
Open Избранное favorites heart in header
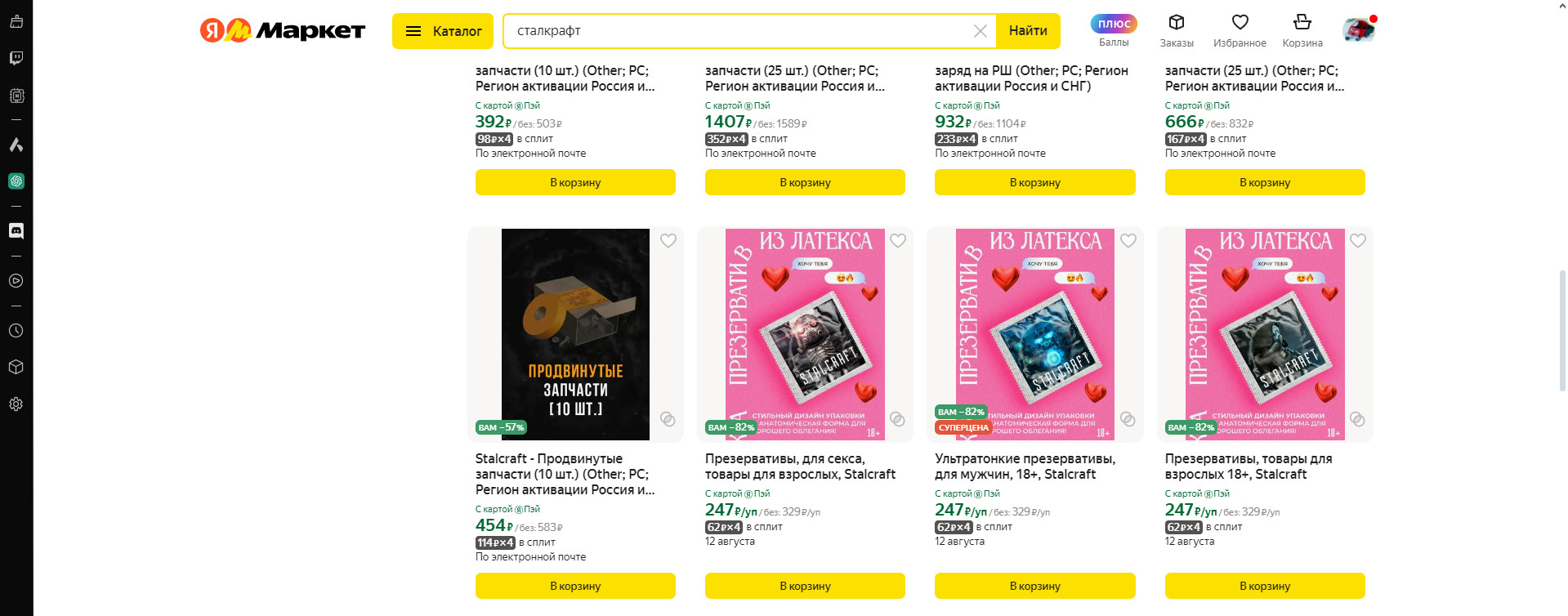(x=1240, y=31)
